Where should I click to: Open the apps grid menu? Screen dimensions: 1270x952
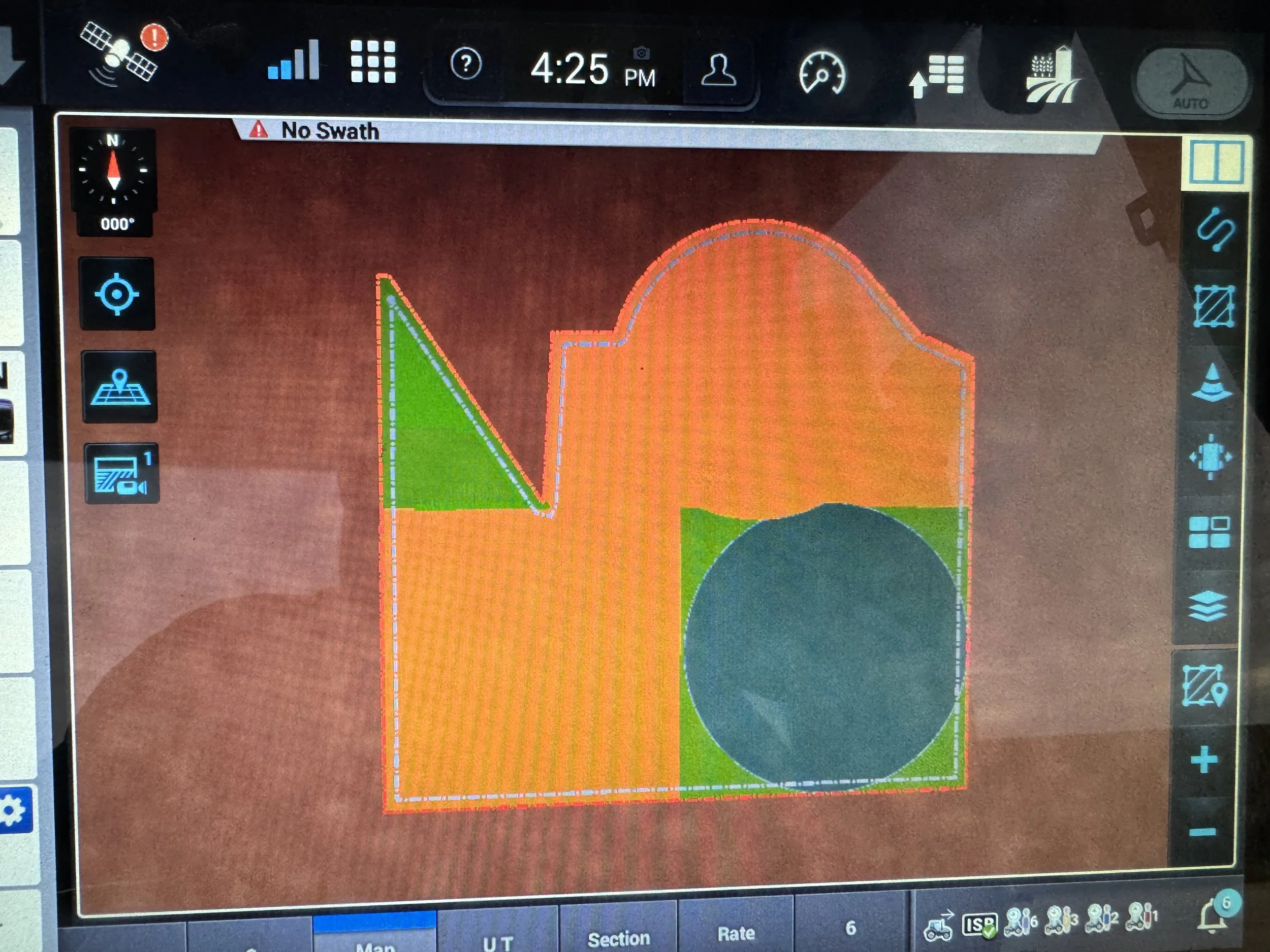tap(373, 62)
